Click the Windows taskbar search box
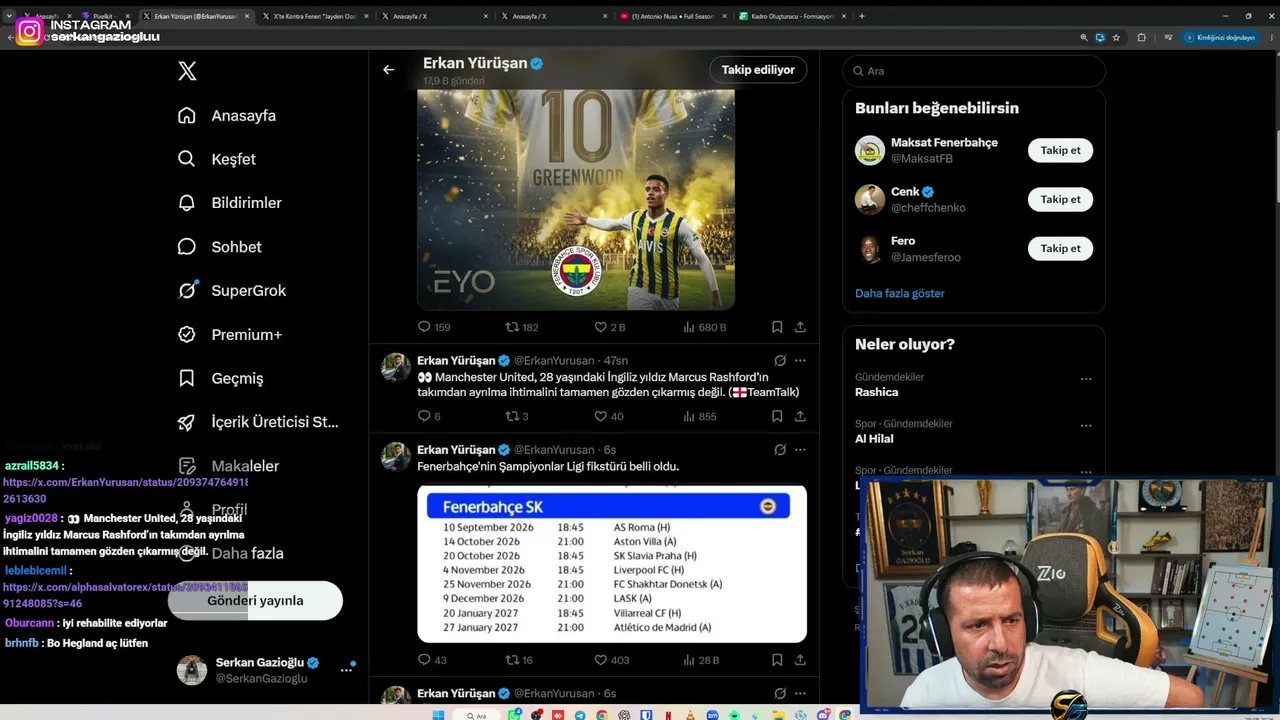This screenshot has width=1280, height=720. (x=478, y=715)
